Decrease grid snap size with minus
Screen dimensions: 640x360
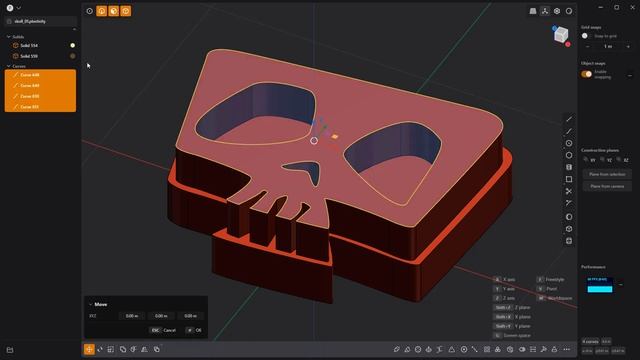[587, 47]
